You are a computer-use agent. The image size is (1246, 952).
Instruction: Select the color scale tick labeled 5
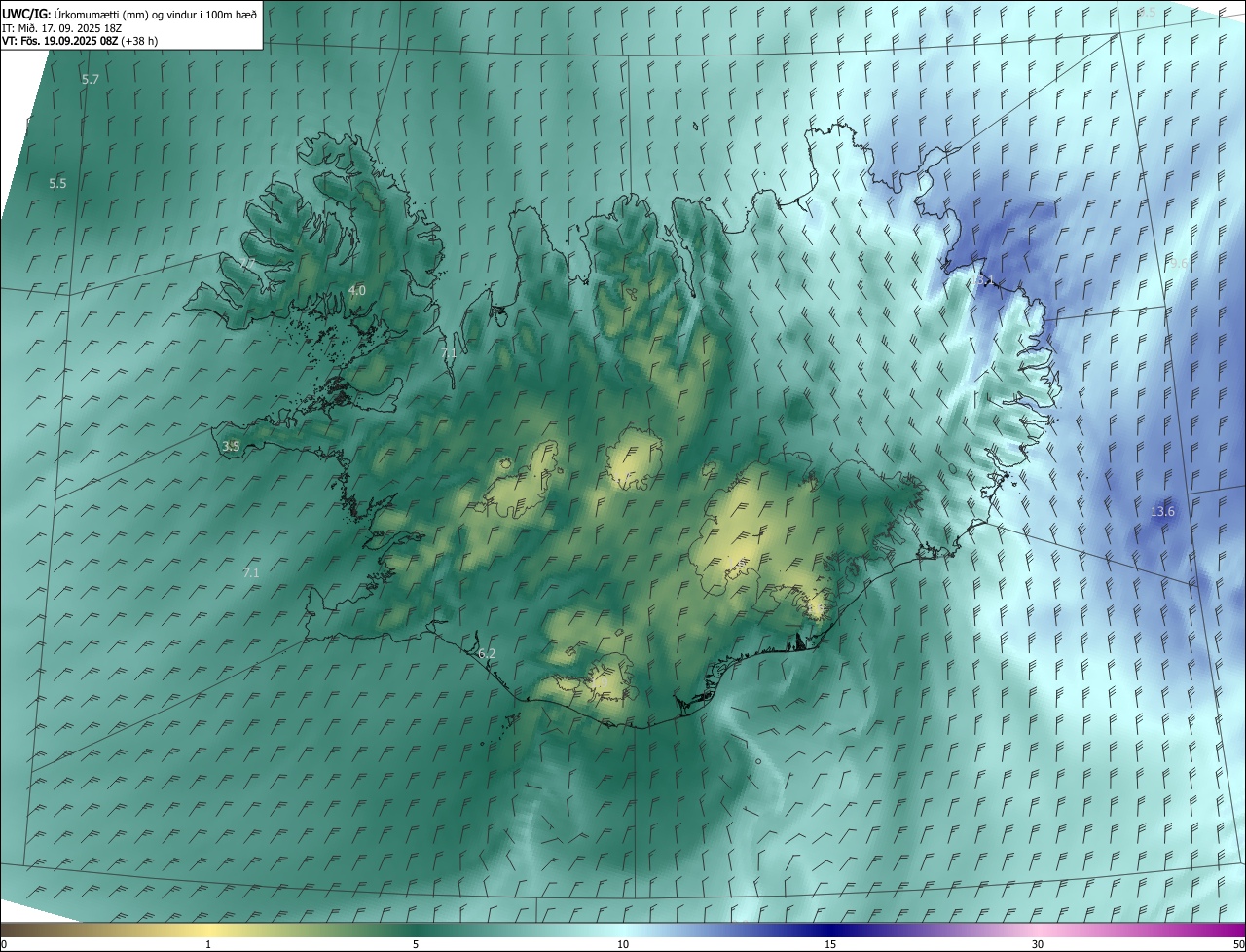coord(416,944)
